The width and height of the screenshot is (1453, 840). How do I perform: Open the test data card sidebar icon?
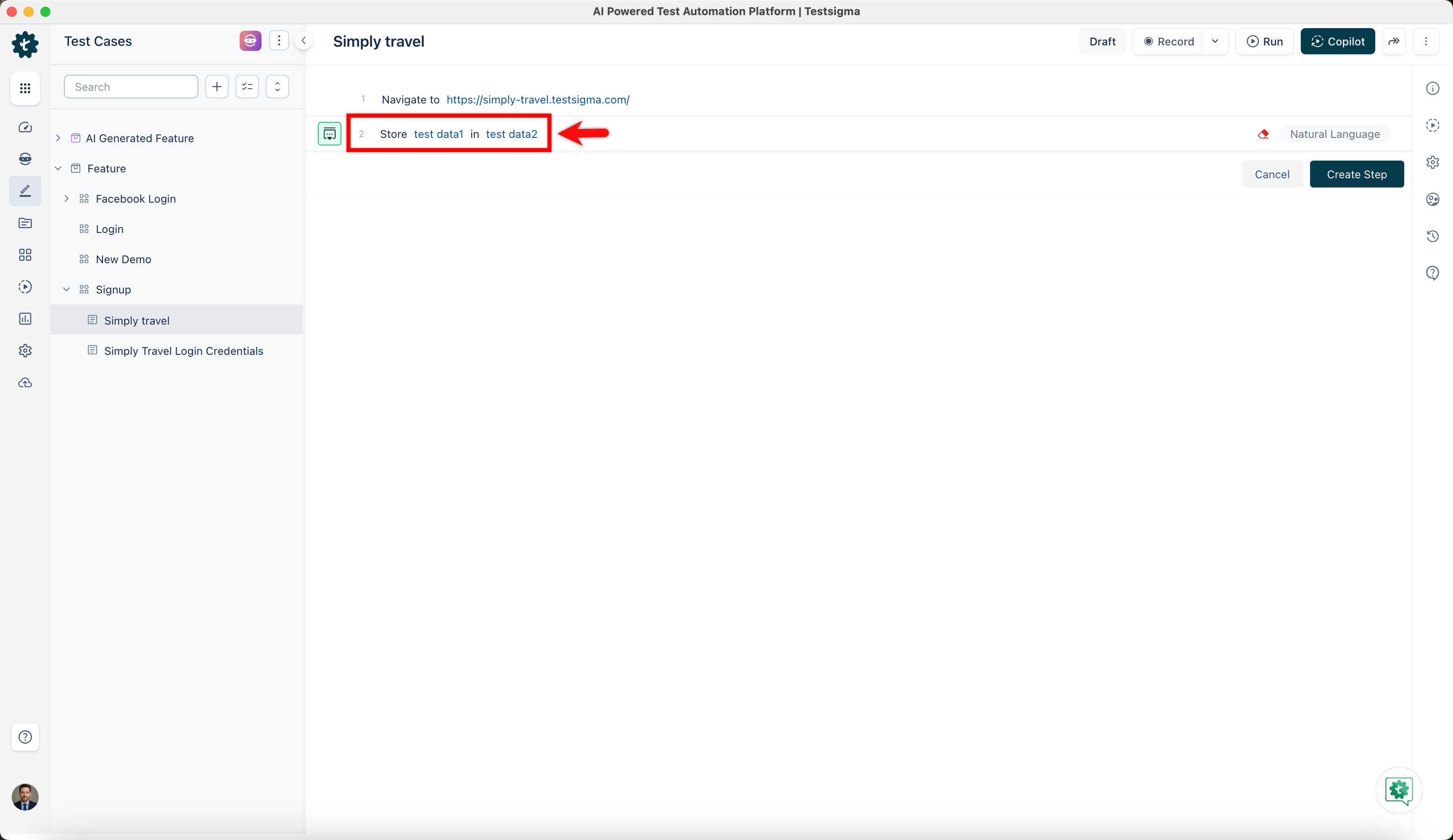(x=25, y=223)
